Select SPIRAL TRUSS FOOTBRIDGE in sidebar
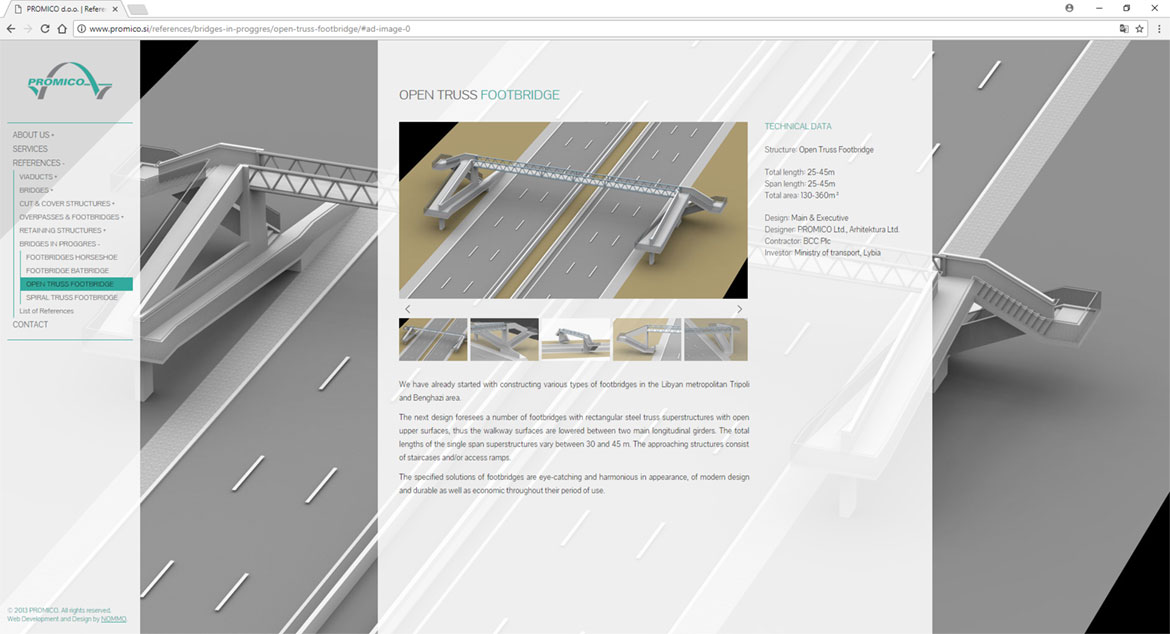 pos(72,298)
